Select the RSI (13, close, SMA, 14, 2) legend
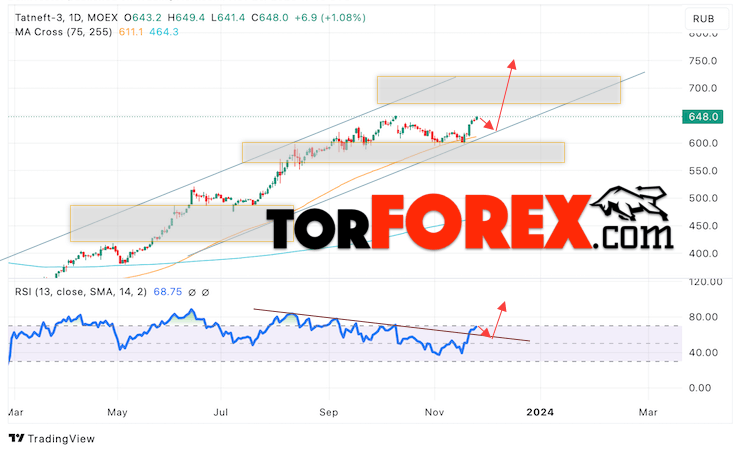Viewport: 741px width, 453px height. (81, 292)
